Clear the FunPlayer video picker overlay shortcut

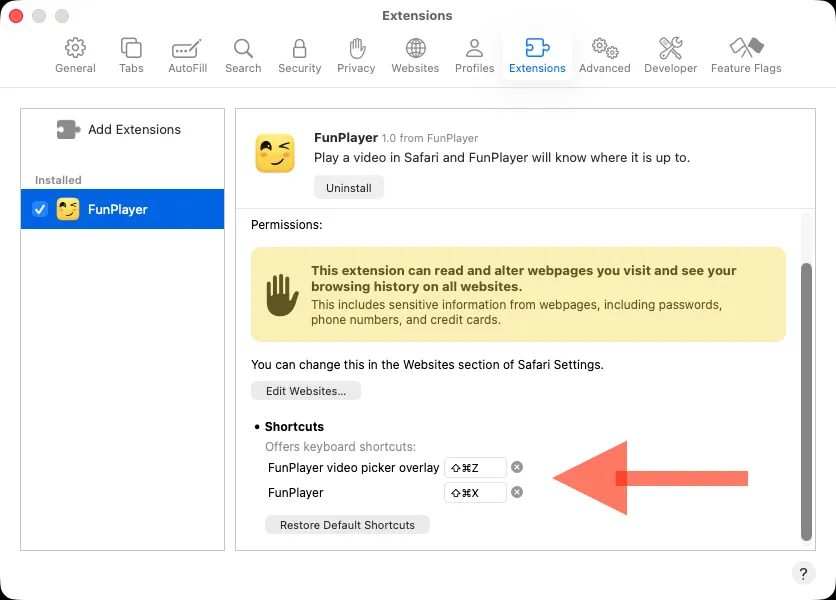coord(517,467)
